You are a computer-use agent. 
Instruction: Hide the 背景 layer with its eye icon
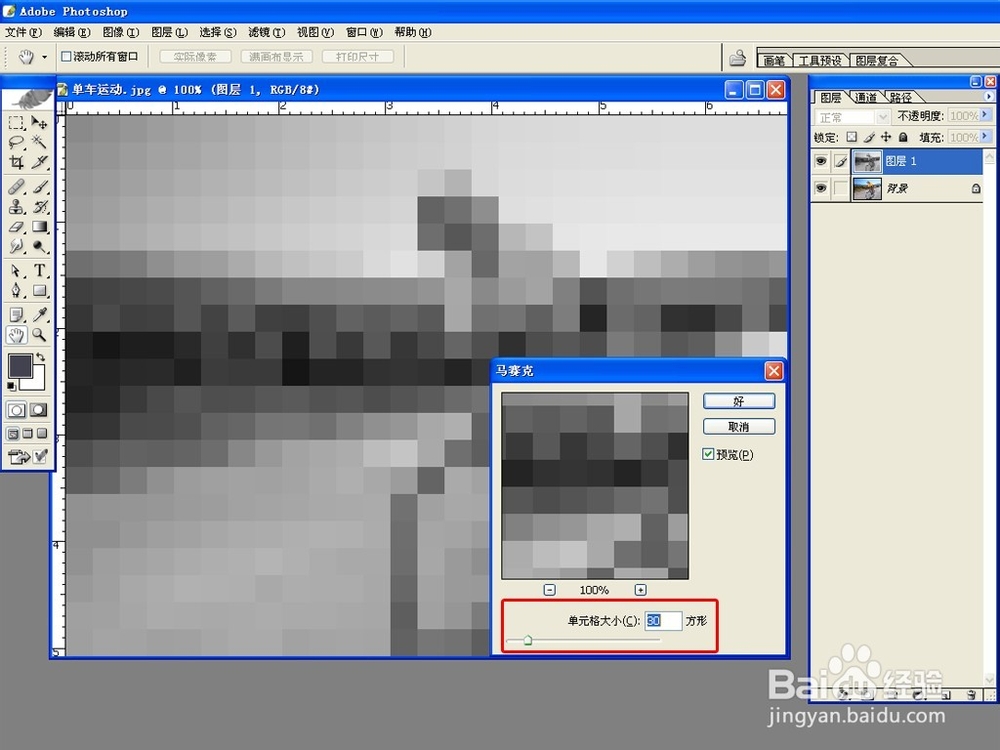[821, 188]
